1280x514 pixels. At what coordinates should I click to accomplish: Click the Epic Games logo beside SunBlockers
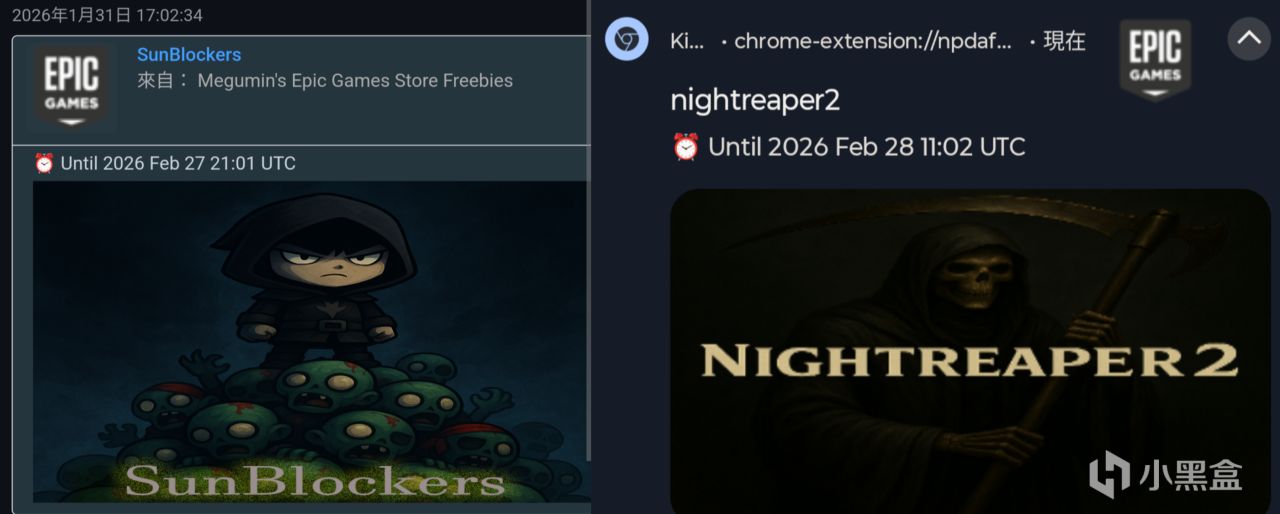point(72,88)
